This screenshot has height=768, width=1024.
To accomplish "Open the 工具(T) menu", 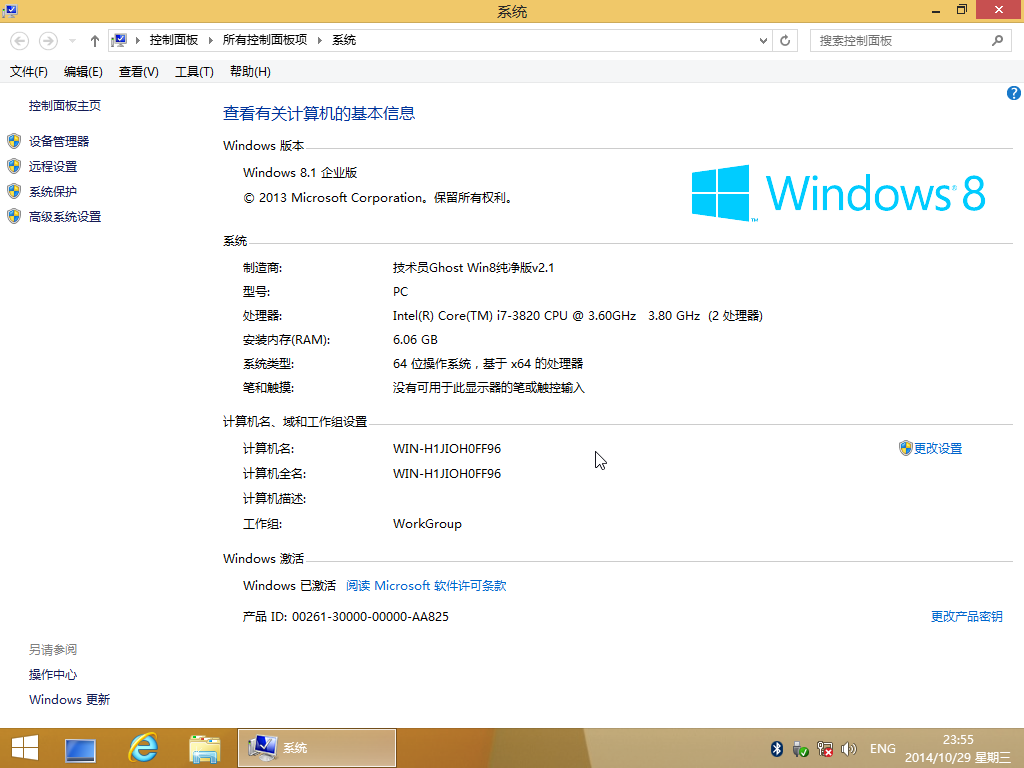I will 194,72.
